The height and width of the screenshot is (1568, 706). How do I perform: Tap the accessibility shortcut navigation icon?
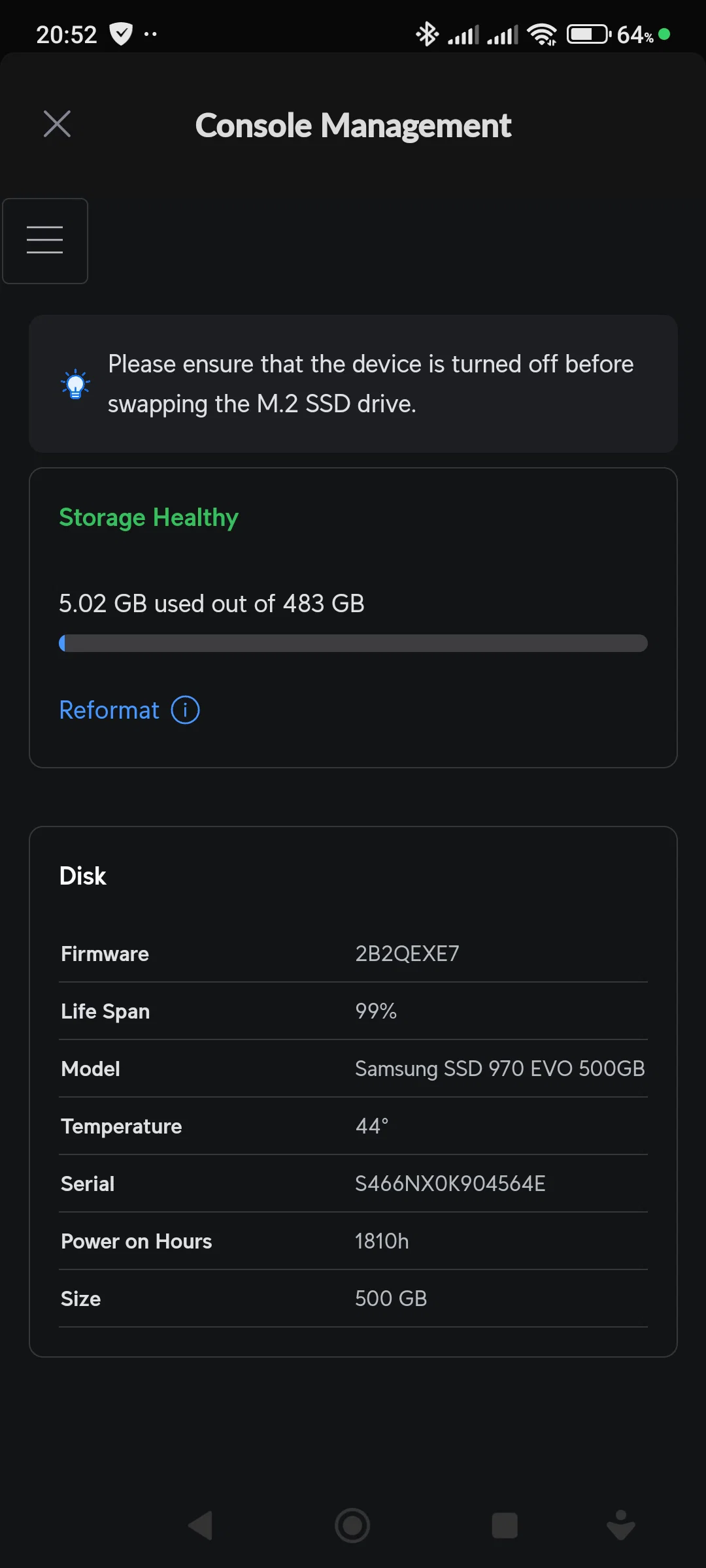pos(620,1526)
